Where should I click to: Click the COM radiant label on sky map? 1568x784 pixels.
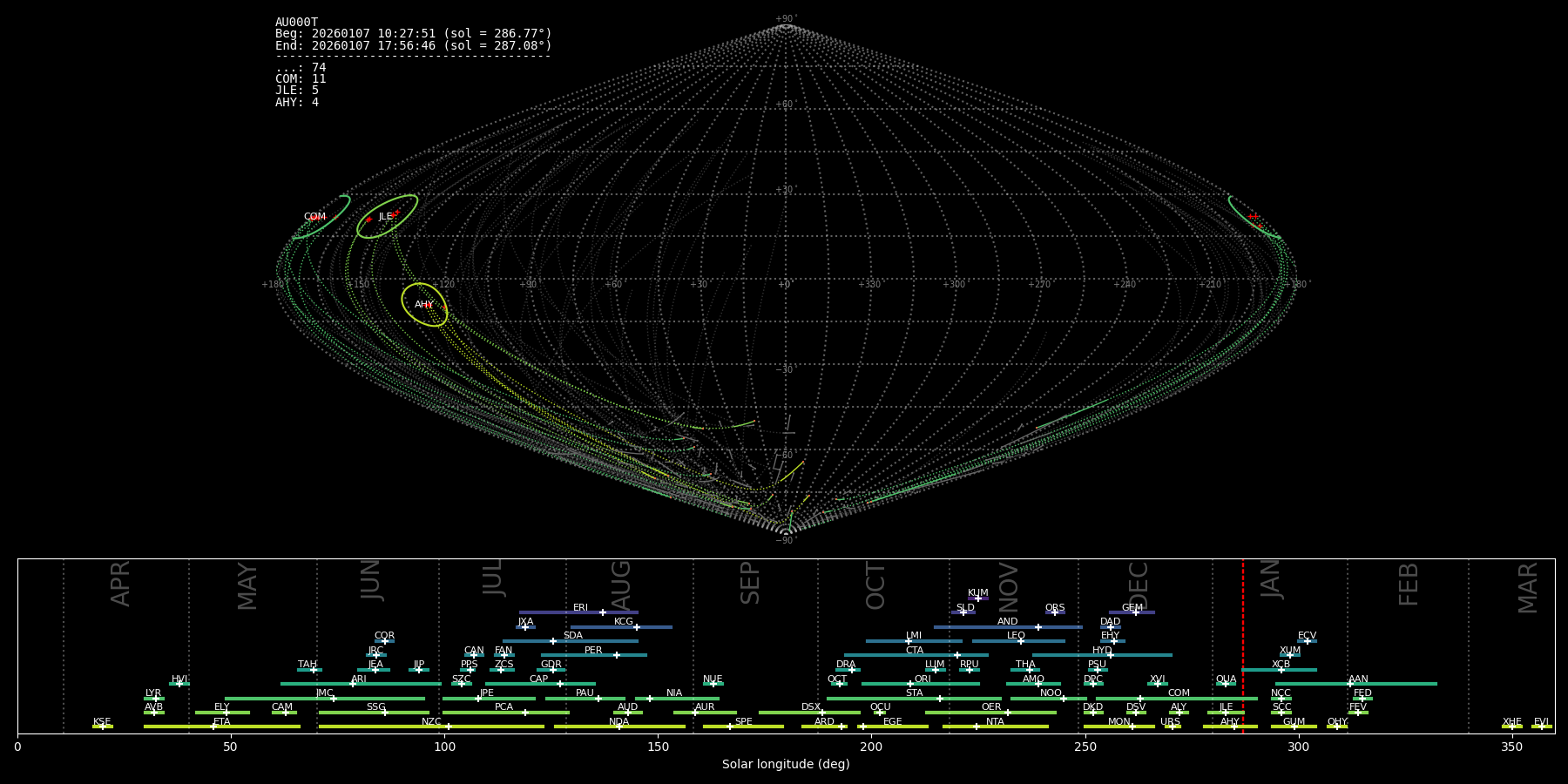tap(314, 217)
